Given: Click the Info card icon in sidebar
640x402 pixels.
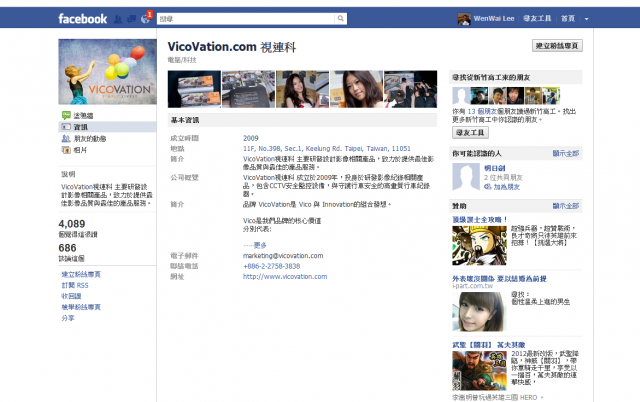Looking at the screenshot, I should (66, 127).
